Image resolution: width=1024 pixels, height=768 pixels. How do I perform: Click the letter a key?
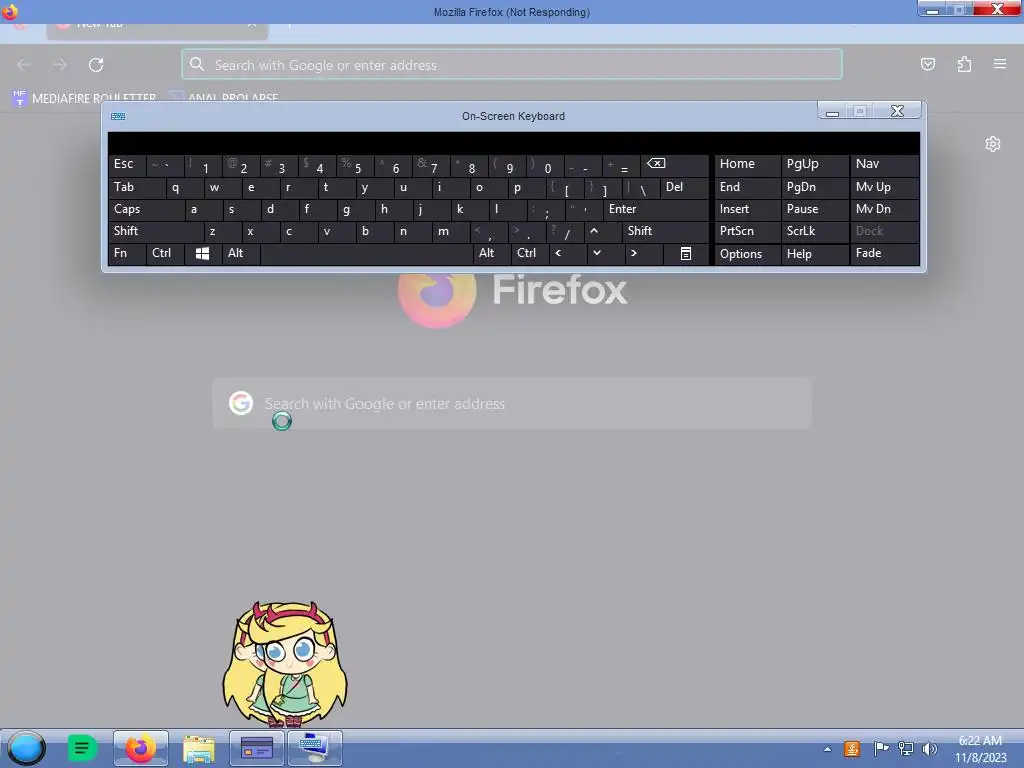(x=202, y=210)
